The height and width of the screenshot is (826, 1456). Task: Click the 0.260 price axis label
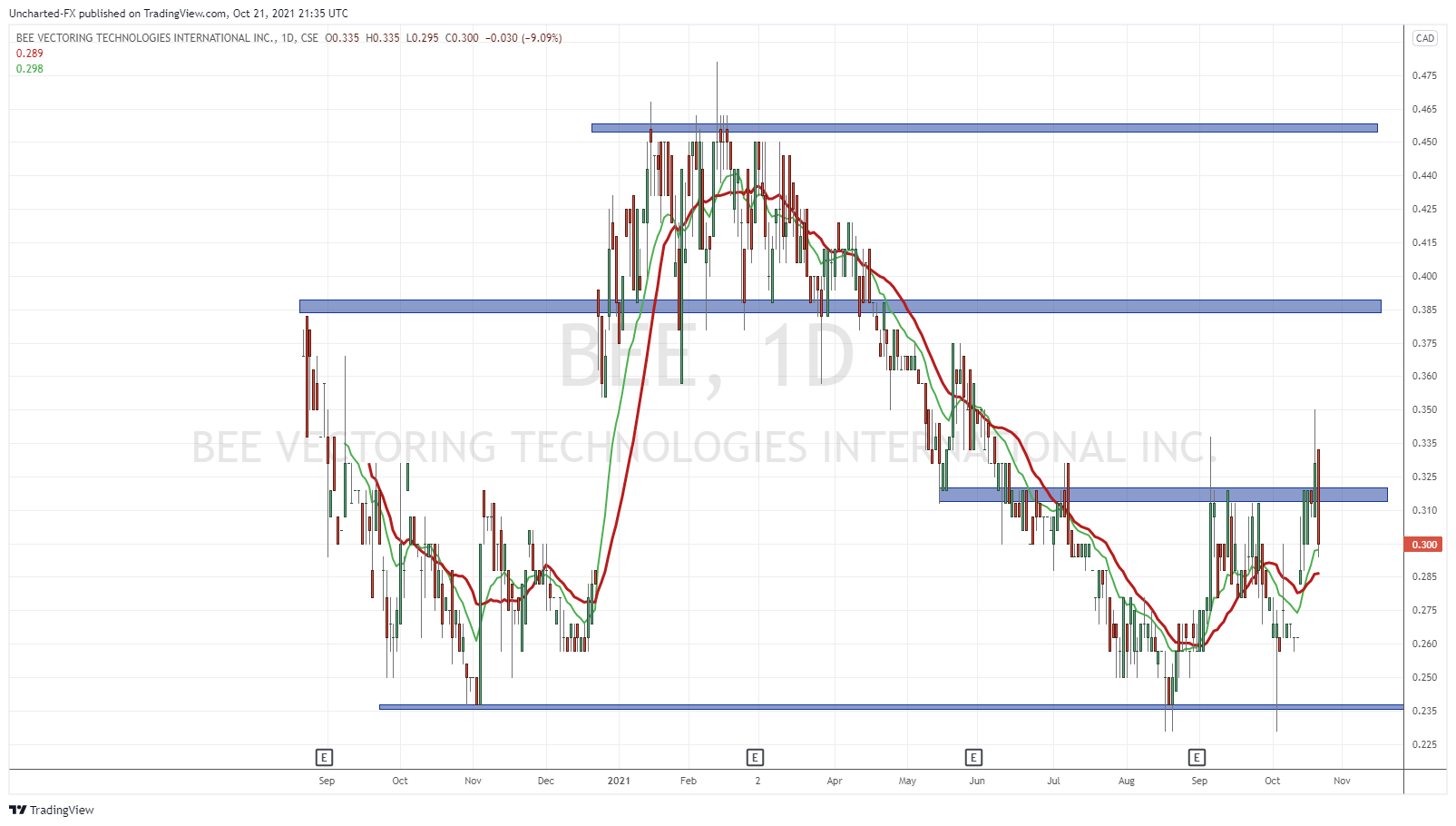tap(1424, 644)
